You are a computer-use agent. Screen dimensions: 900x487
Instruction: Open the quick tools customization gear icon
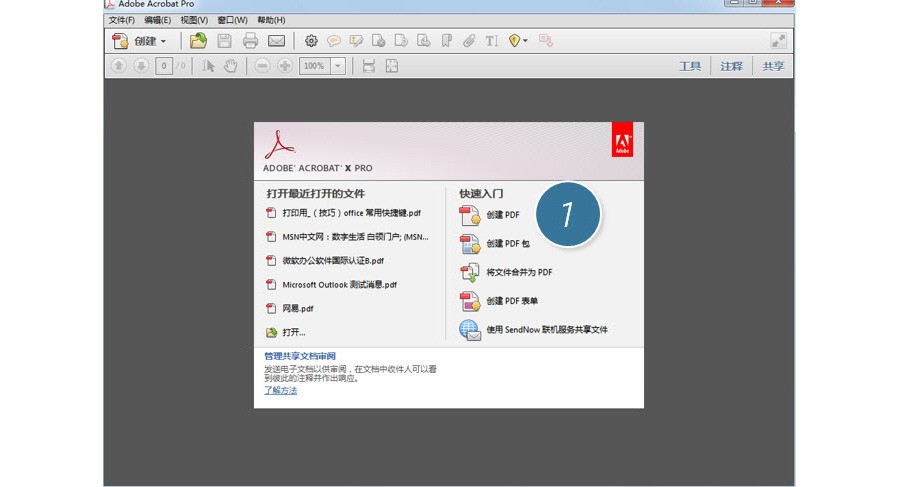tap(311, 41)
